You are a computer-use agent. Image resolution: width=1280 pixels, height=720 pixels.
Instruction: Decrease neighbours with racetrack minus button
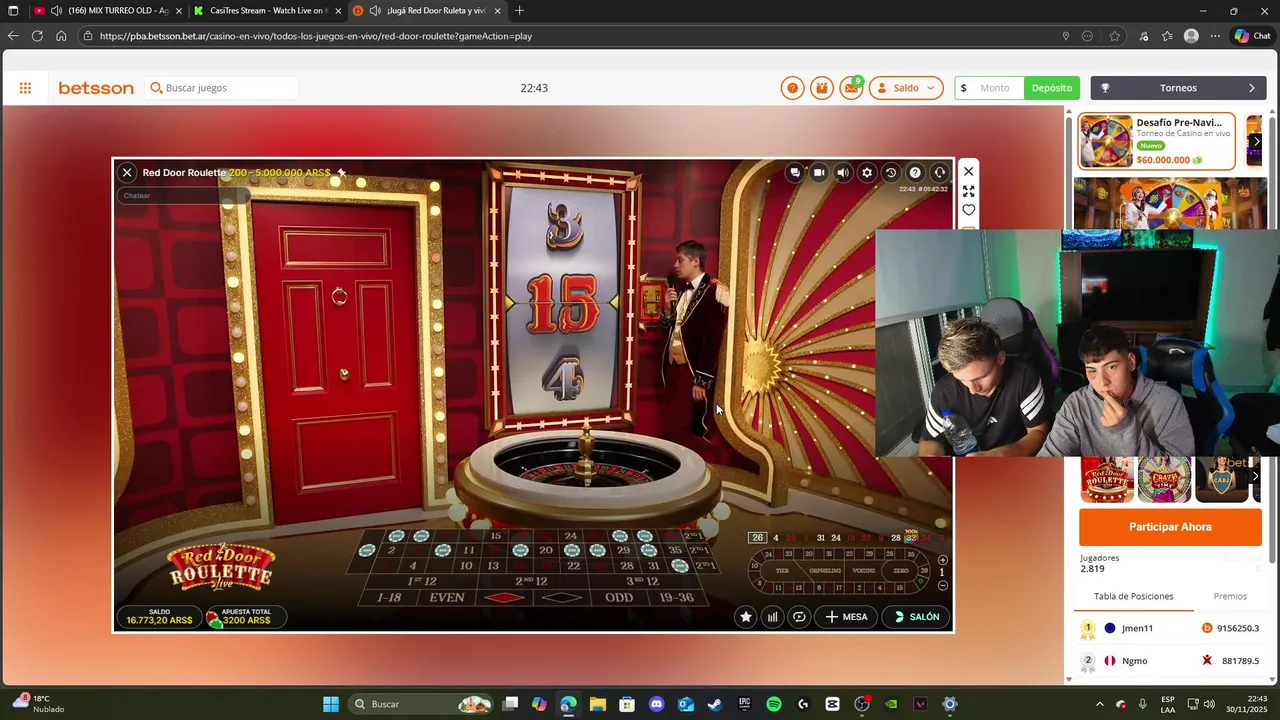pos(943,586)
